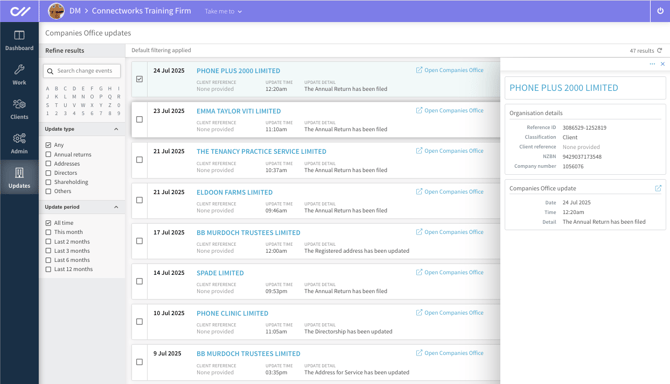The height and width of the screenshot is (384, 670).
Task: Tick the Spade Limited row checkbox
Action: [139, 281]
